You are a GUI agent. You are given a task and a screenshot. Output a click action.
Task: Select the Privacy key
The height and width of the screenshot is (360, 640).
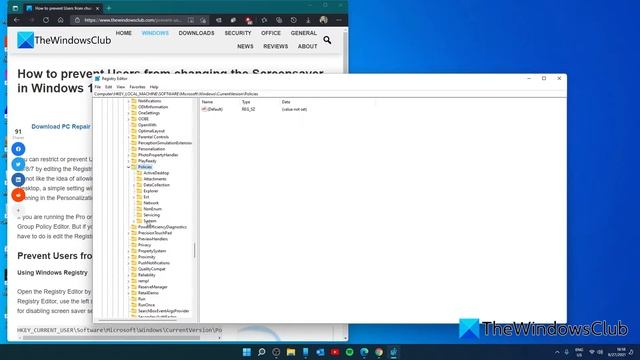pos(144,245)
